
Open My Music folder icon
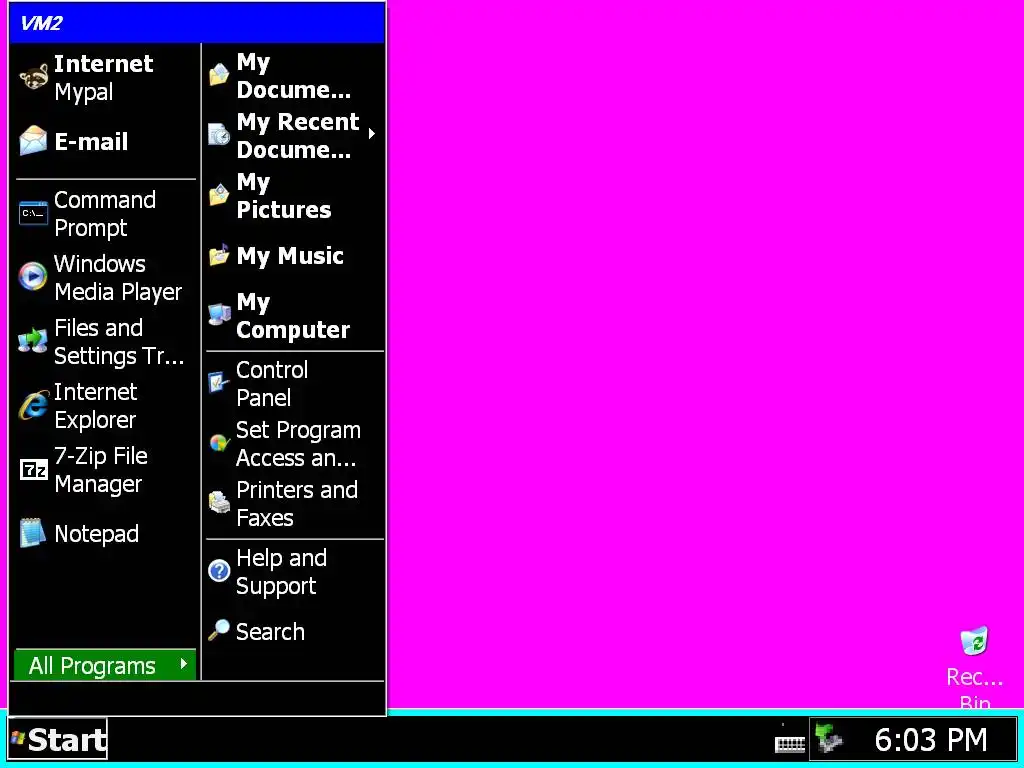point(219,255)
